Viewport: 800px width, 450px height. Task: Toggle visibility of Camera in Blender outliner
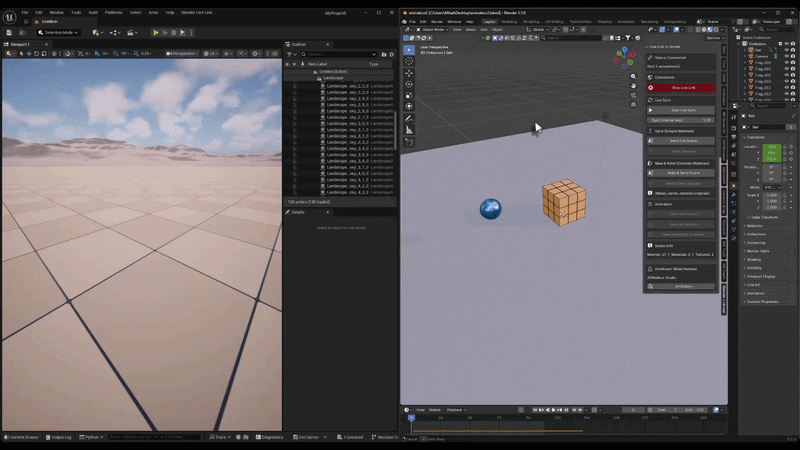pos(786,56)
